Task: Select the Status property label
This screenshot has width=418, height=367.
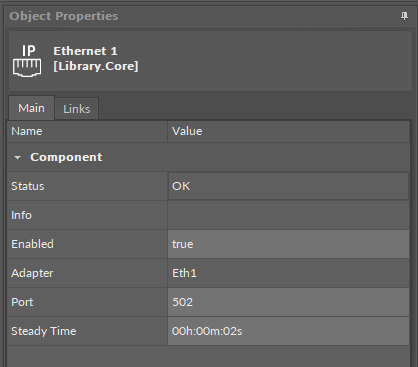Action: [x=28, y=186]
